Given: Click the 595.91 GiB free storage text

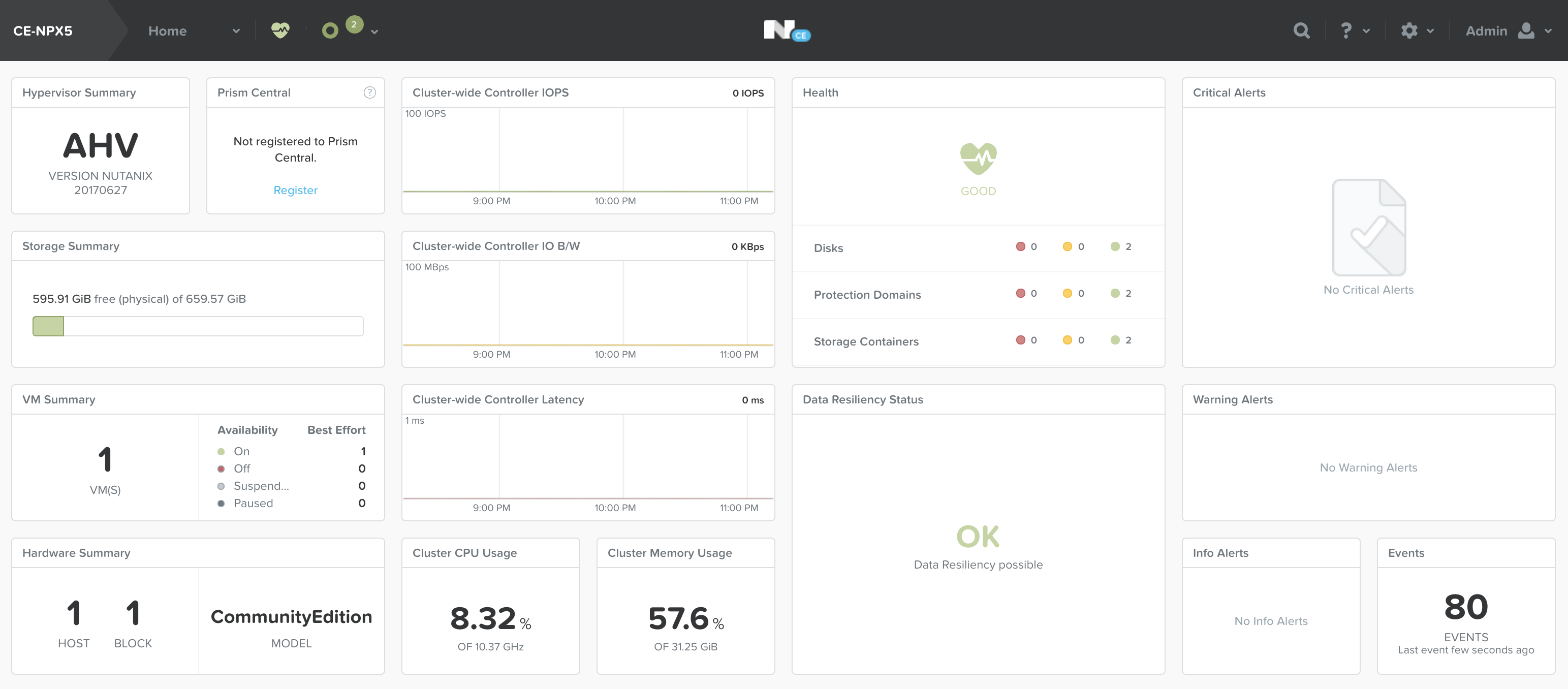Looking at the screenshot, I should [x=139, y=299].
